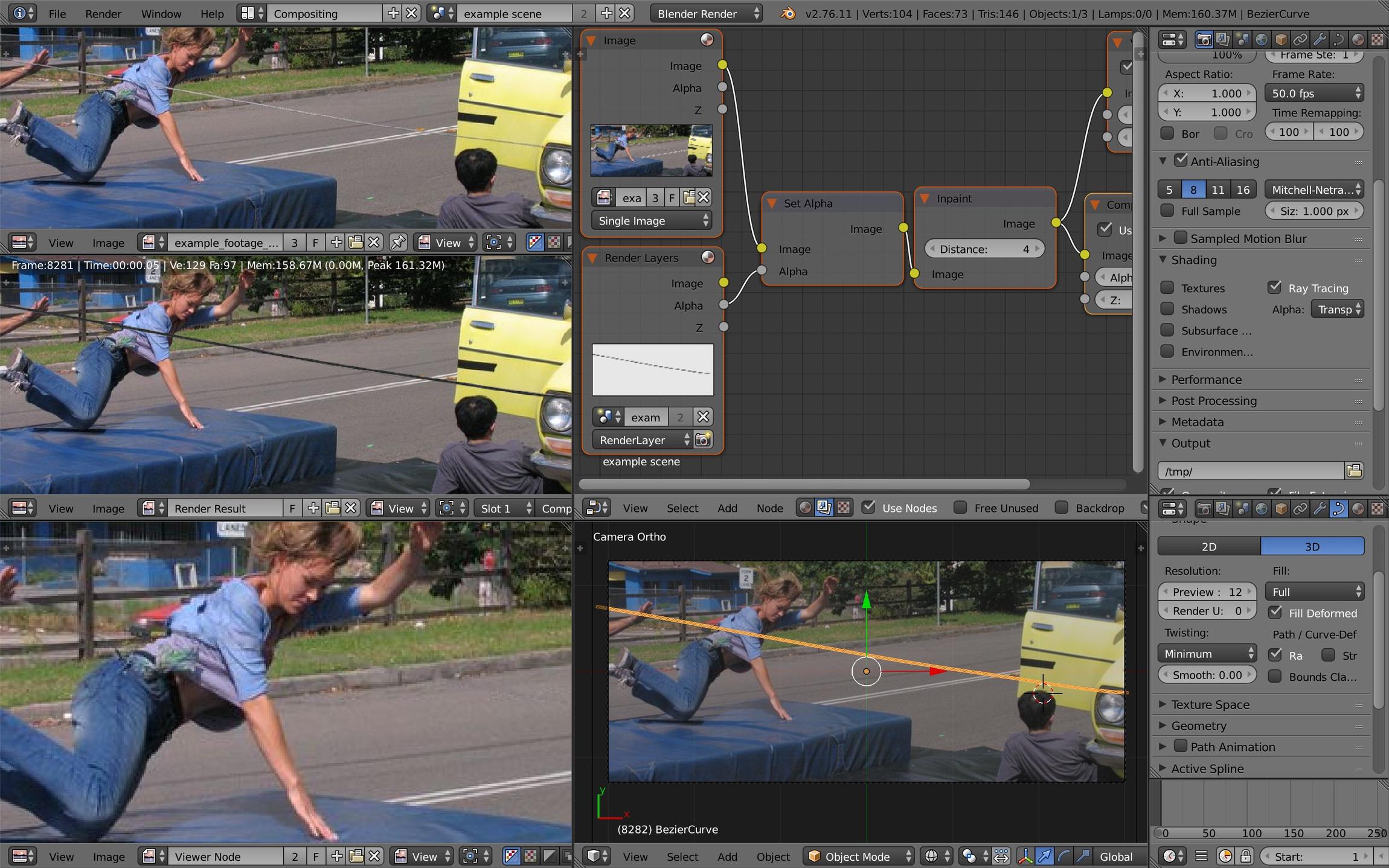Adjust the Inpaint Distance slider

[x=984, y=249]
